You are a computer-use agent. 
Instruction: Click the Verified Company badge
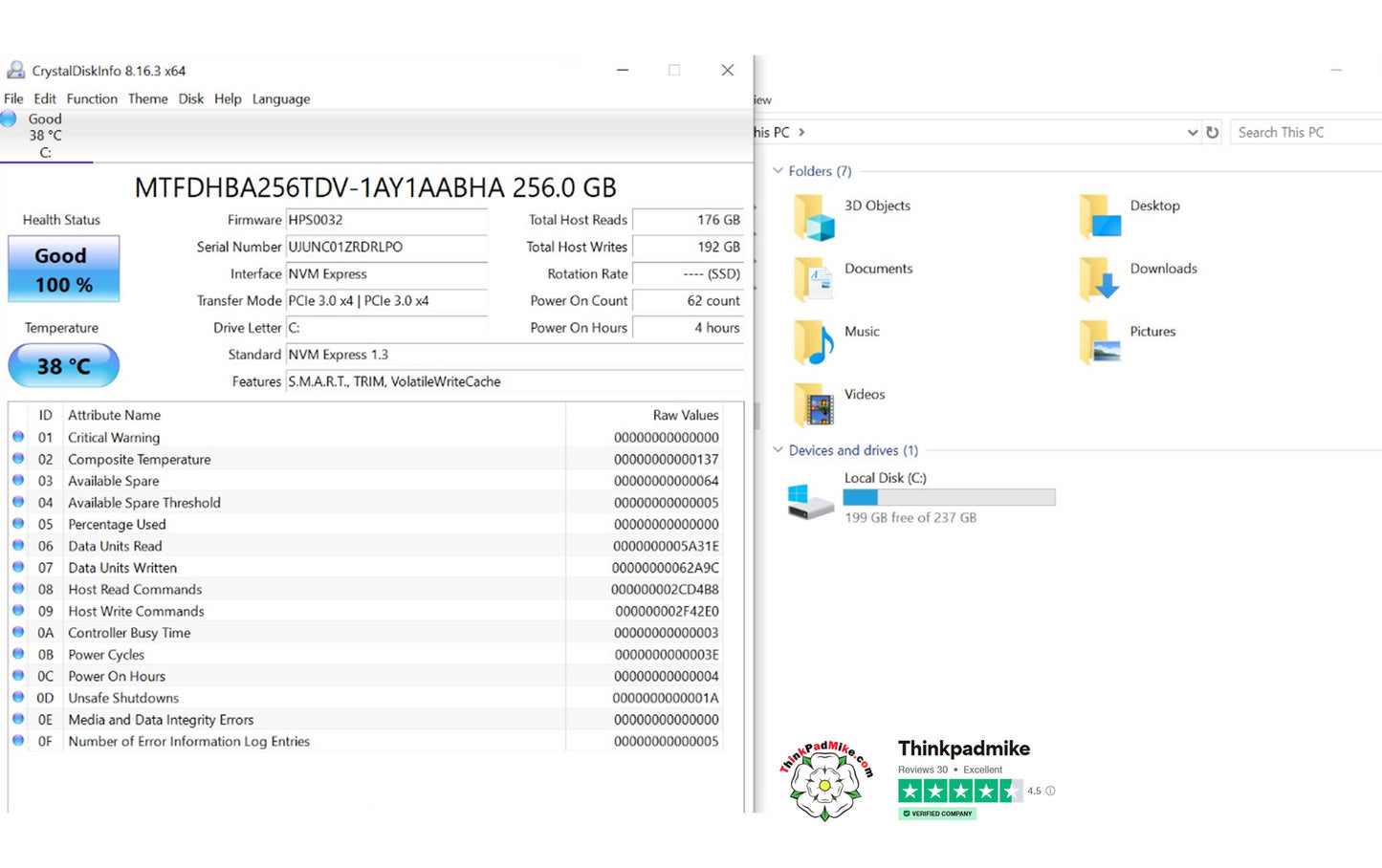pos(937,814)
